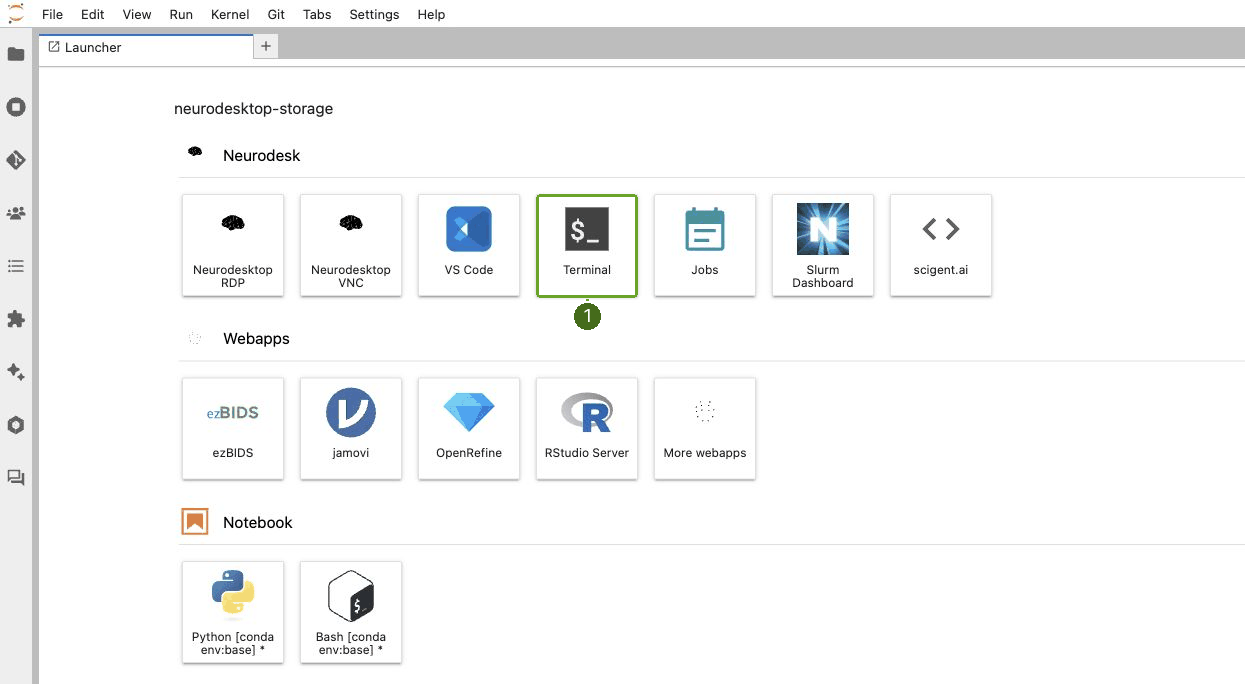The height and width of the screenshot is (684, 1245).
Task: Click the neurodesktop-storage path text
Action: [x=253, y=108]
